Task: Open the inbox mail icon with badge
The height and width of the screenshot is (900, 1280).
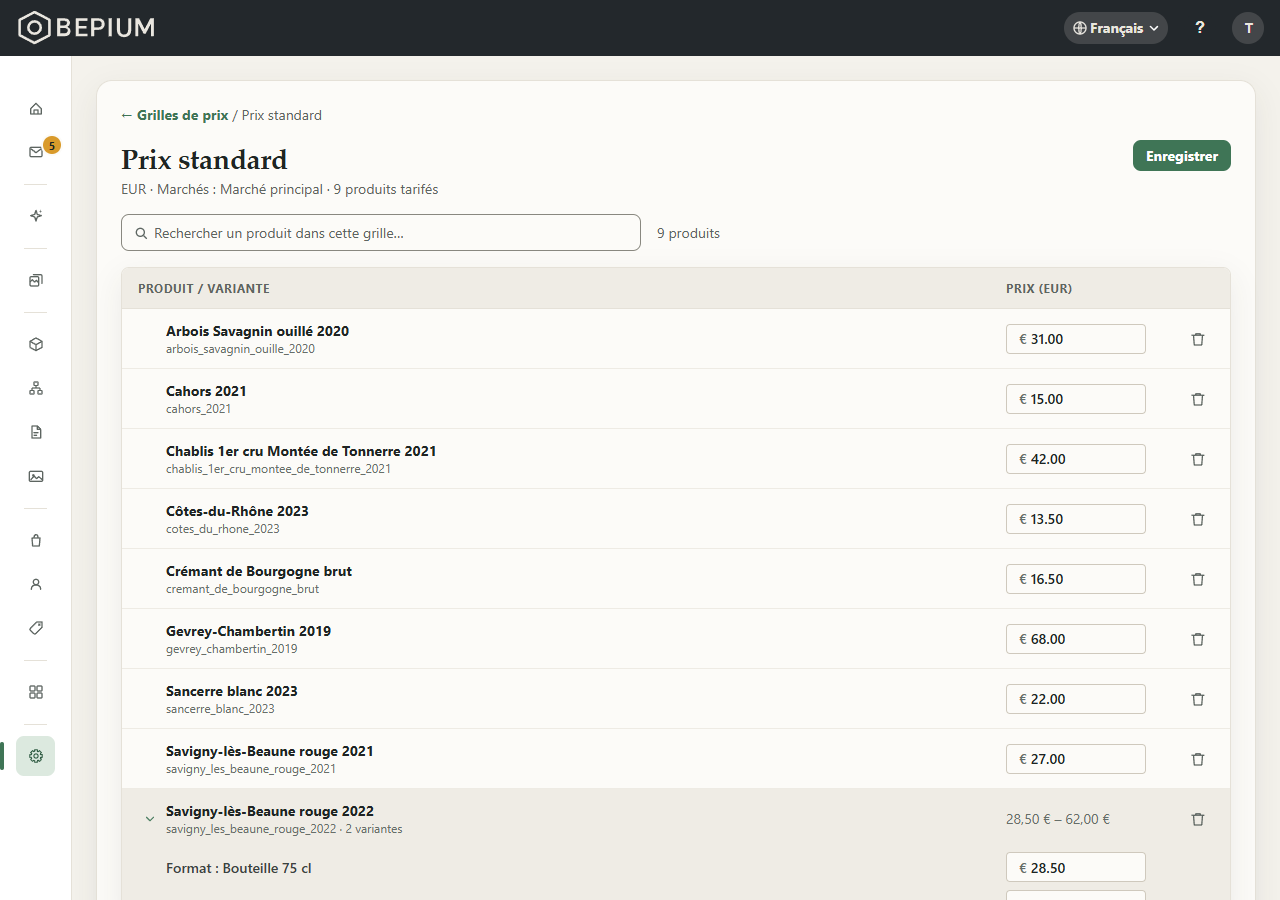Action: pos(36,152)
